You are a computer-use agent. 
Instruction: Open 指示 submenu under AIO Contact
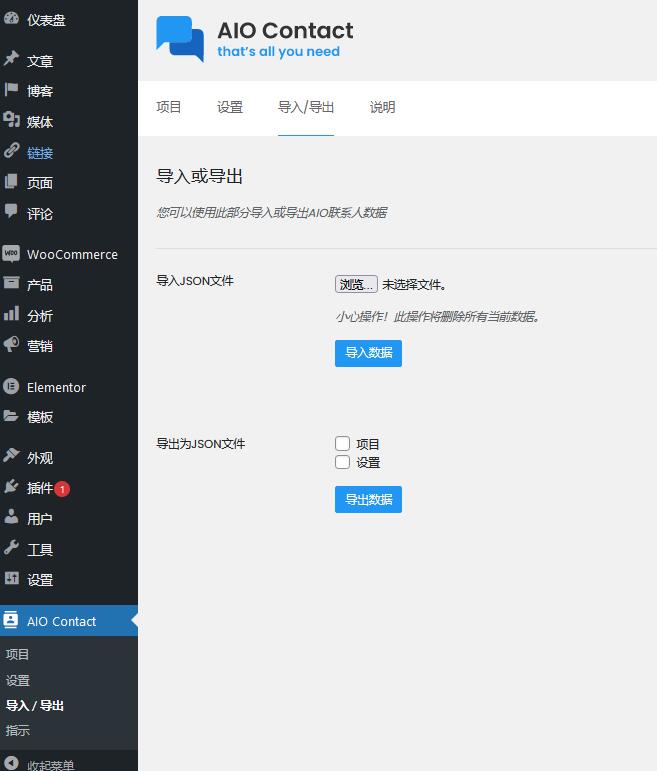(18, 731)
